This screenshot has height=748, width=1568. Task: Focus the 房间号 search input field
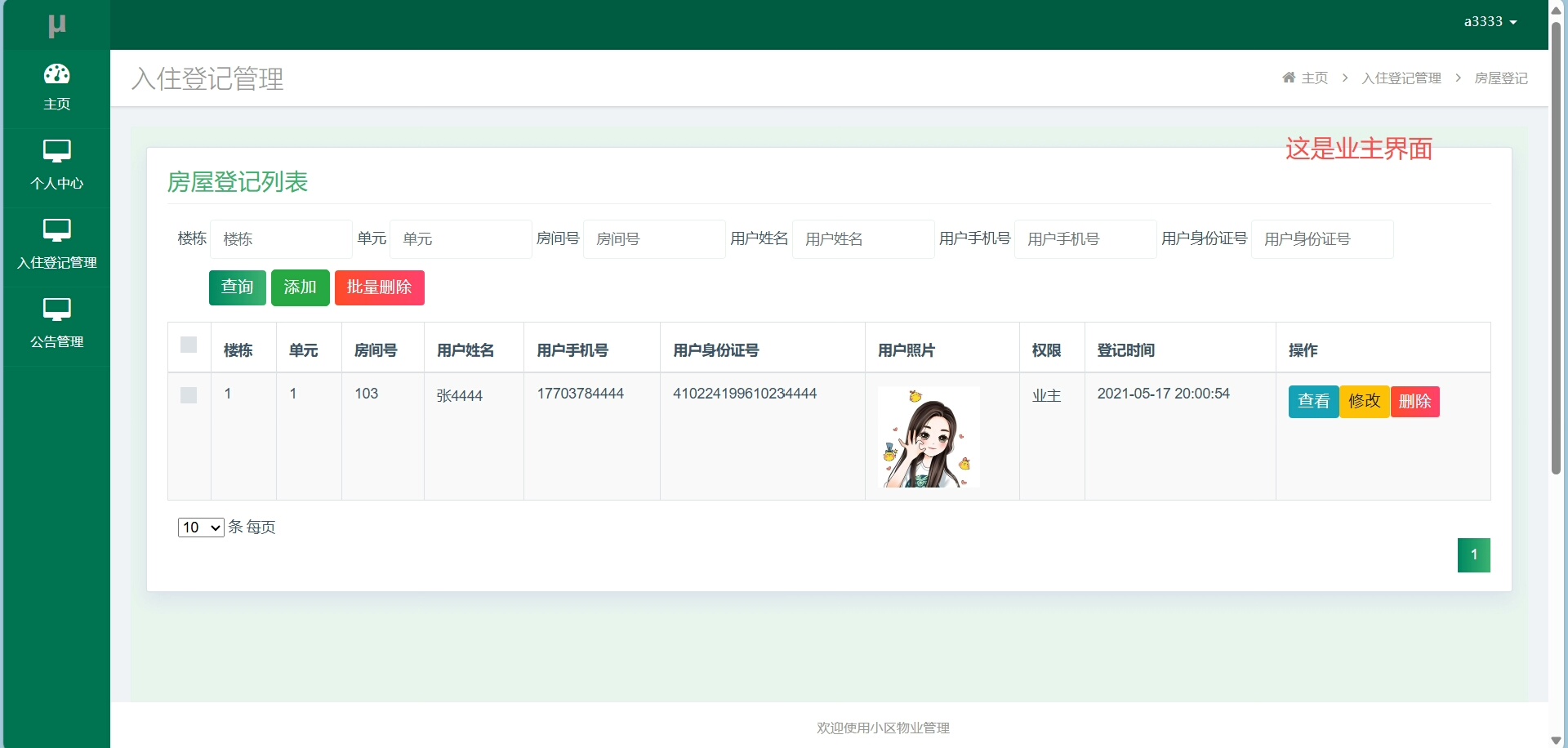point(654,239)
